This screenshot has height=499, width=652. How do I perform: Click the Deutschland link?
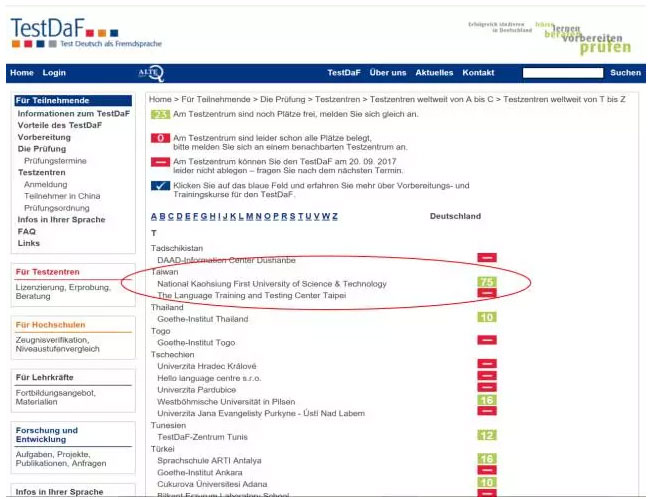click(455, 216)
